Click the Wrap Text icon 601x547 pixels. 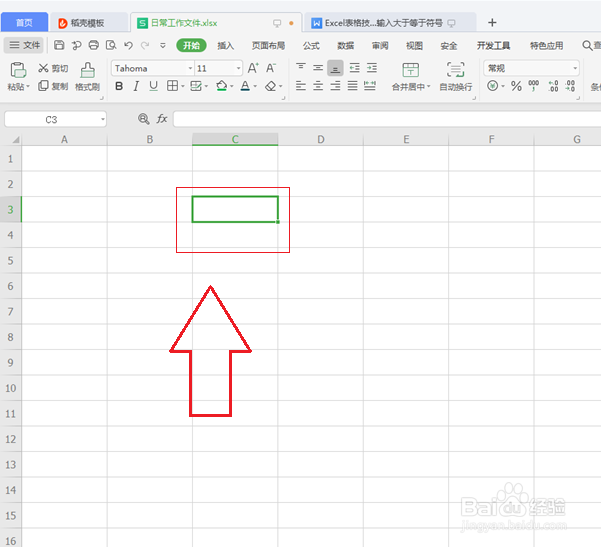(x=456, y=70)
